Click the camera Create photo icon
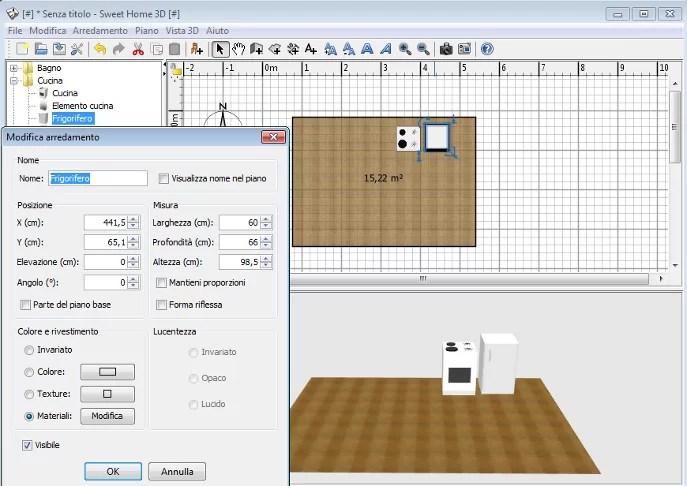The image size is (687, 486). (446, 49)
